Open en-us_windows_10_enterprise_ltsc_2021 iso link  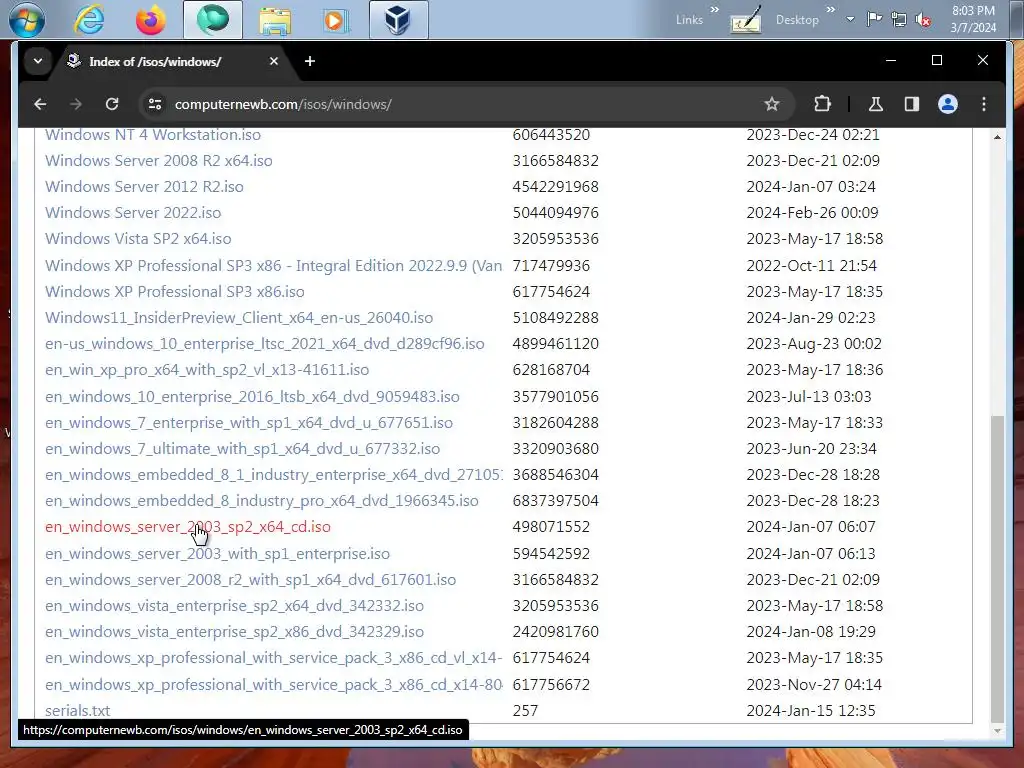coord(264,344)
